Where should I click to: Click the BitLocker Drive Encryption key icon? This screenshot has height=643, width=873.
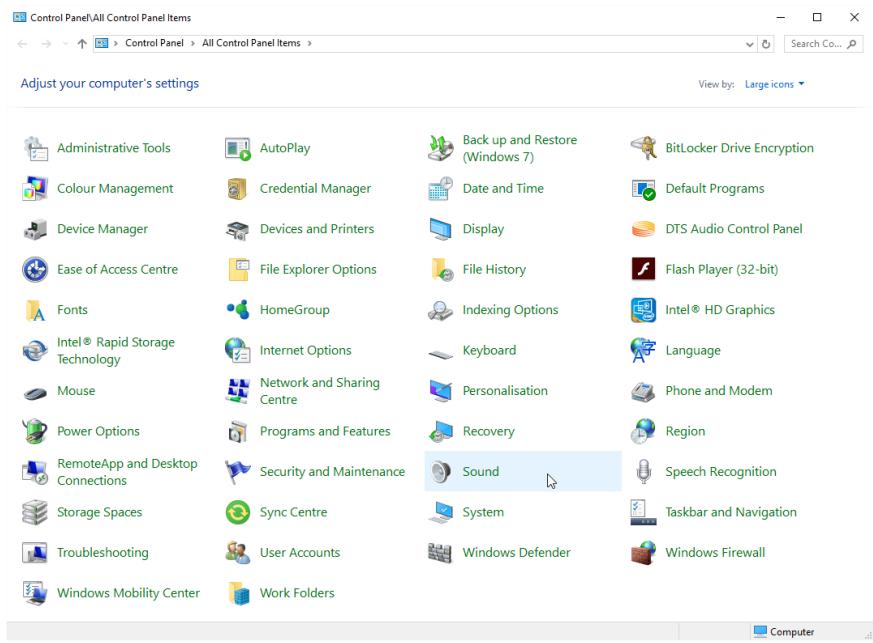tap(644, 148)
